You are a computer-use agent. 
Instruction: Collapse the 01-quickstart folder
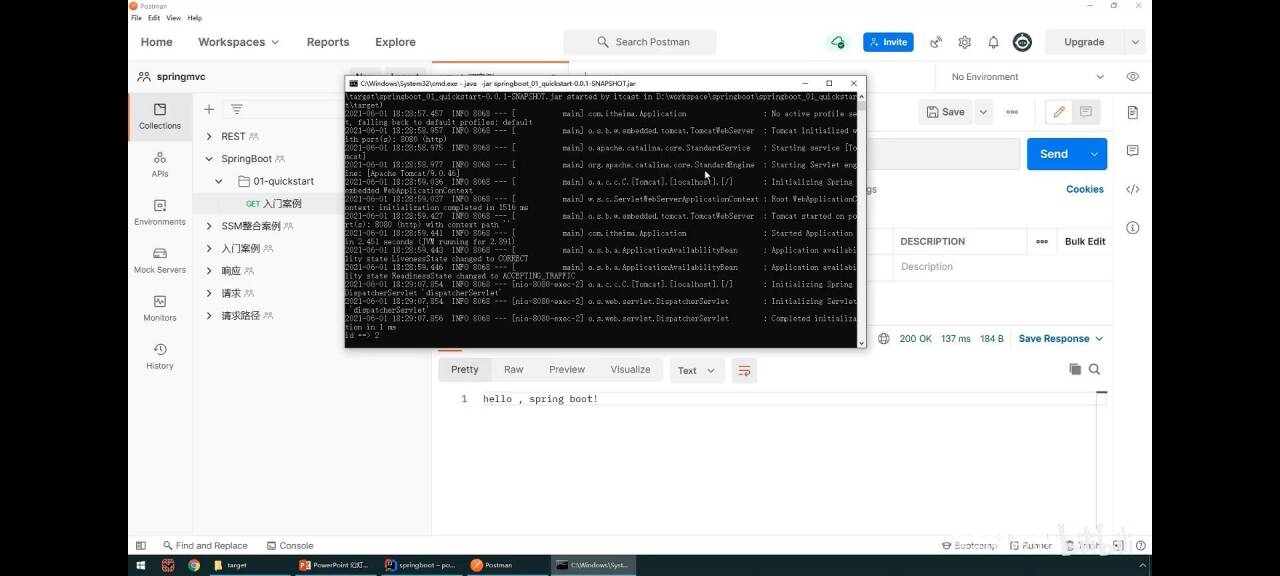[219, 181]
